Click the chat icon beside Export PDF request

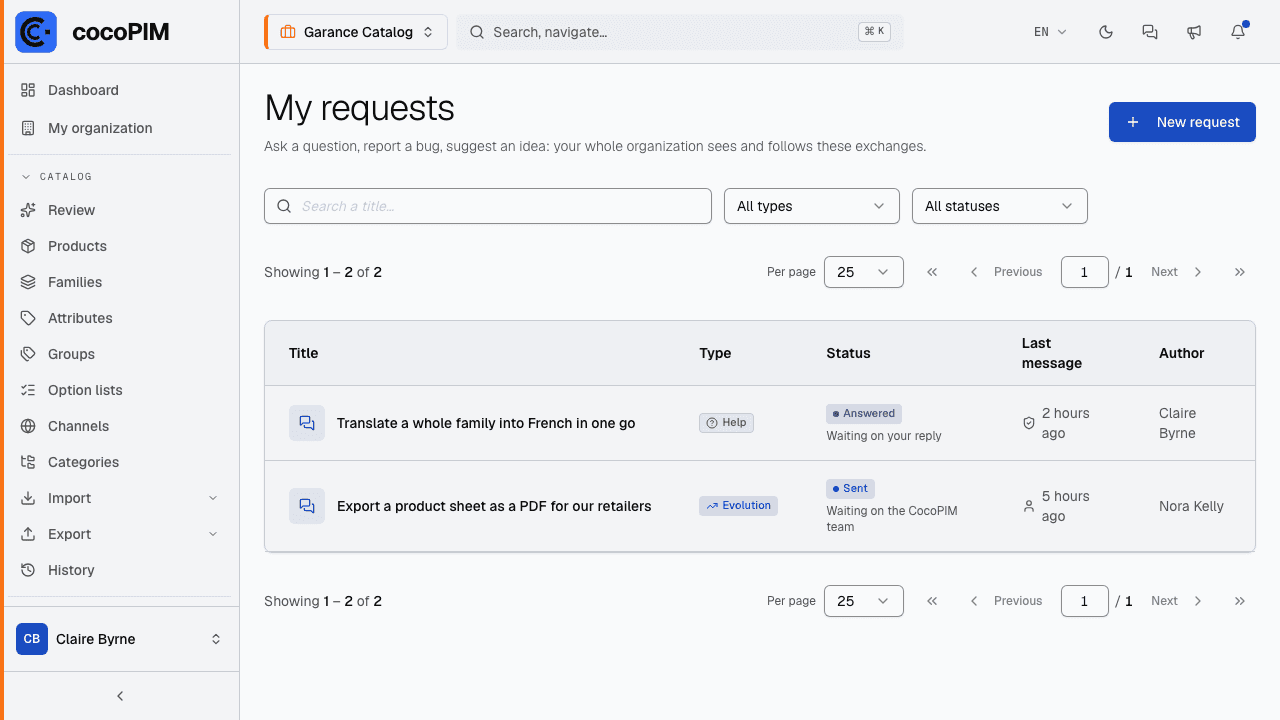[307, 506]
